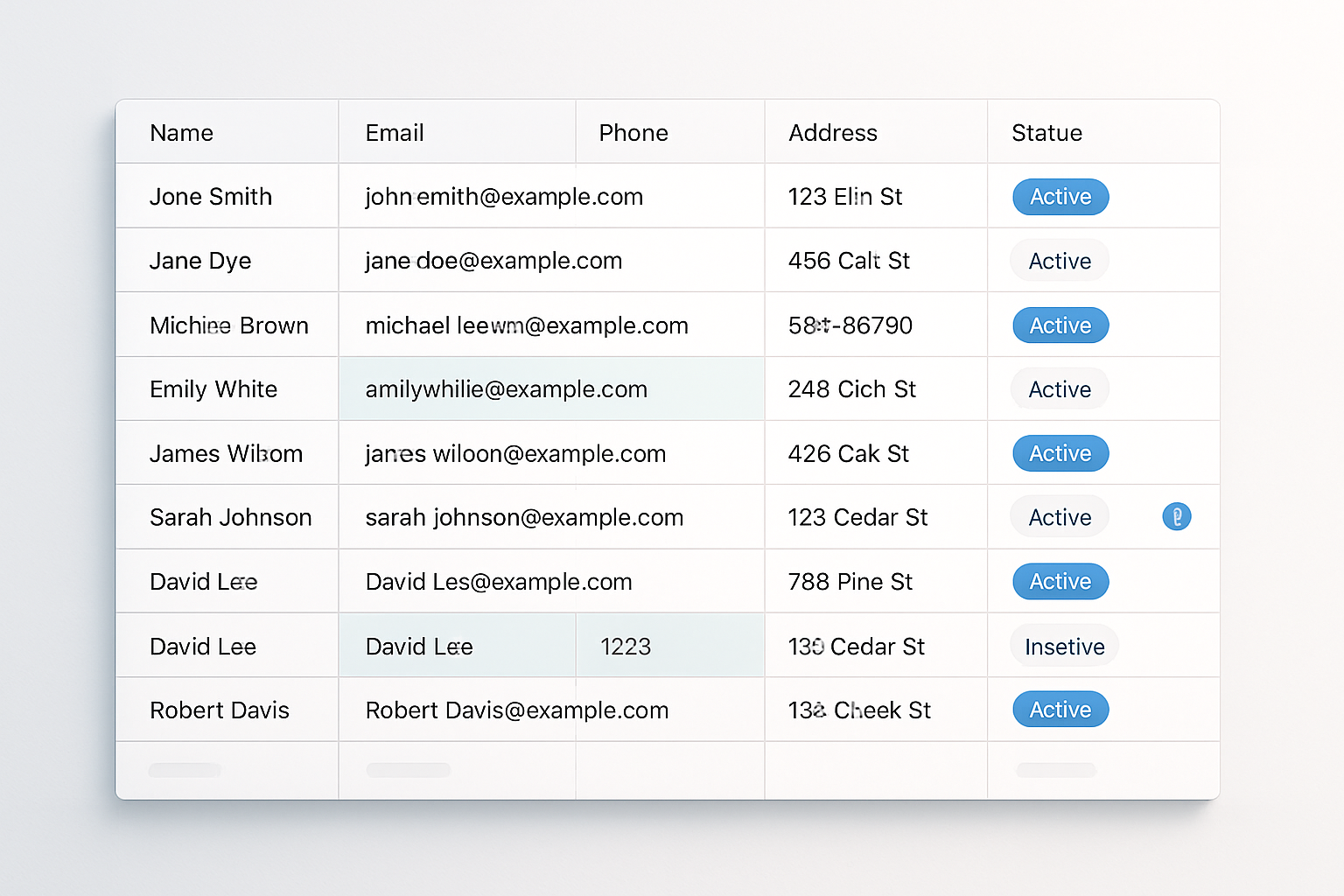Click the Active badge for Jone Smith
The height and width of the screenshot is (896, 1344).
1060,197
